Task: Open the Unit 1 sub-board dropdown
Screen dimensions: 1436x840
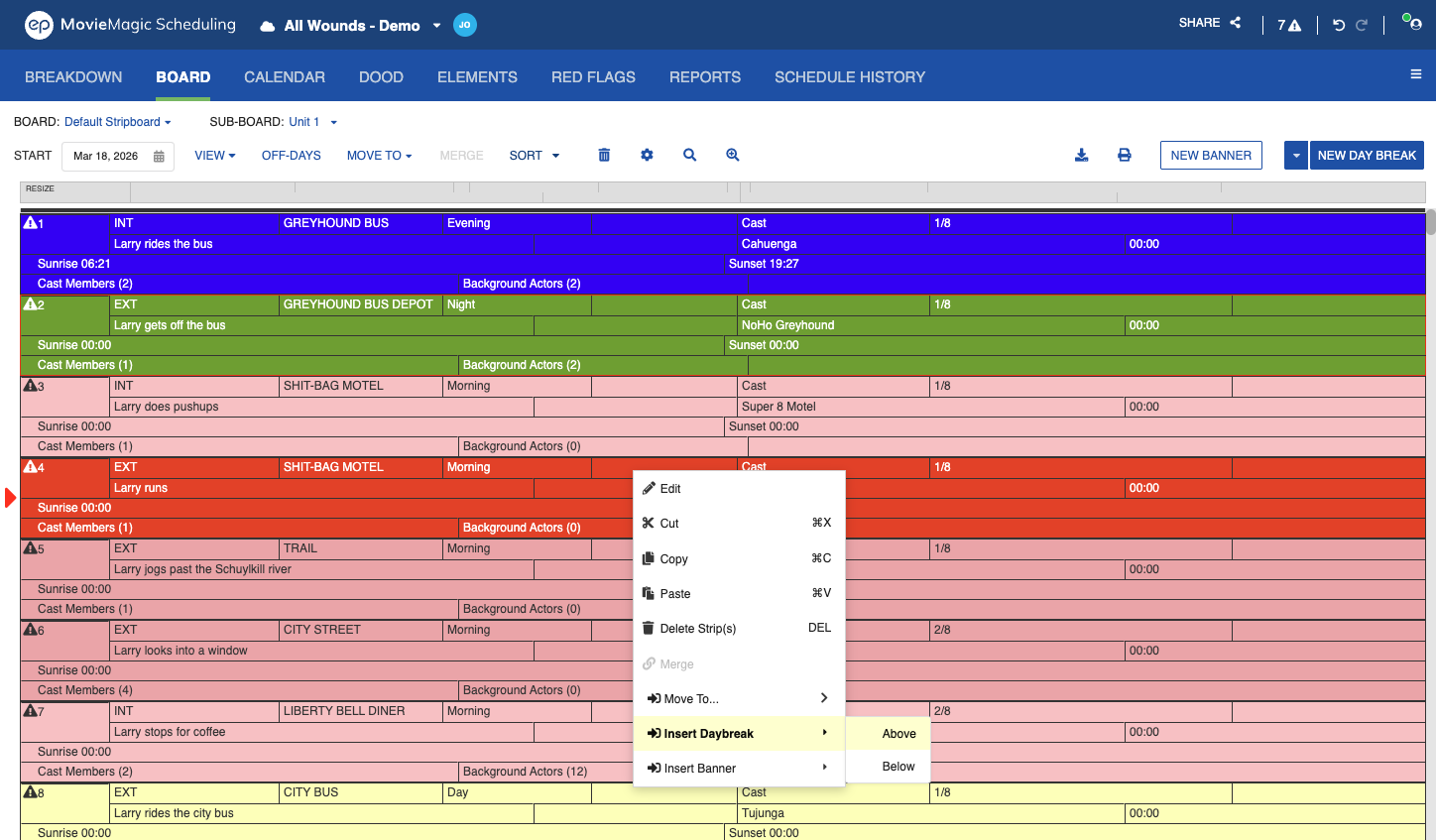Action: click(x=313, y=122)
